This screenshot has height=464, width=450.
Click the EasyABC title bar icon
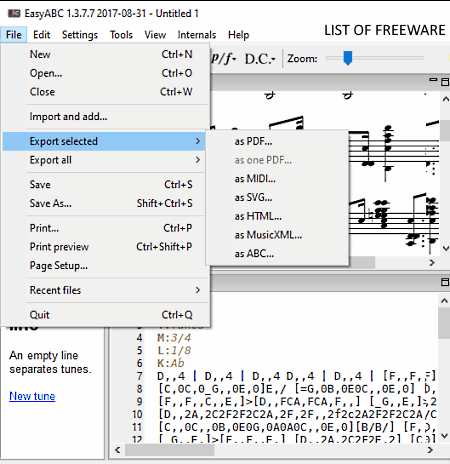click(x=14, y=13)
